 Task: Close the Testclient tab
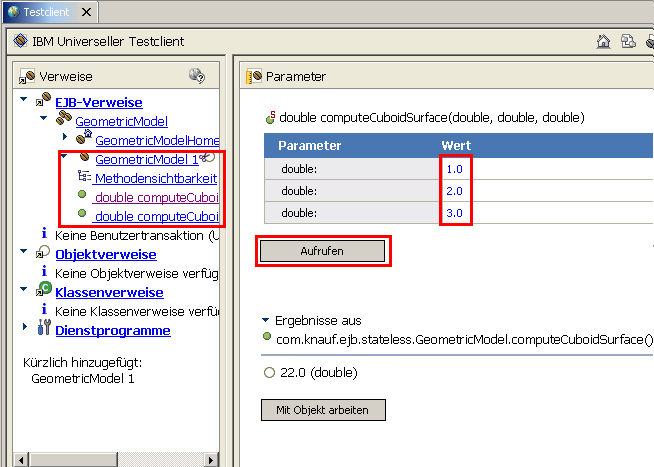click(x=84, y=12)
